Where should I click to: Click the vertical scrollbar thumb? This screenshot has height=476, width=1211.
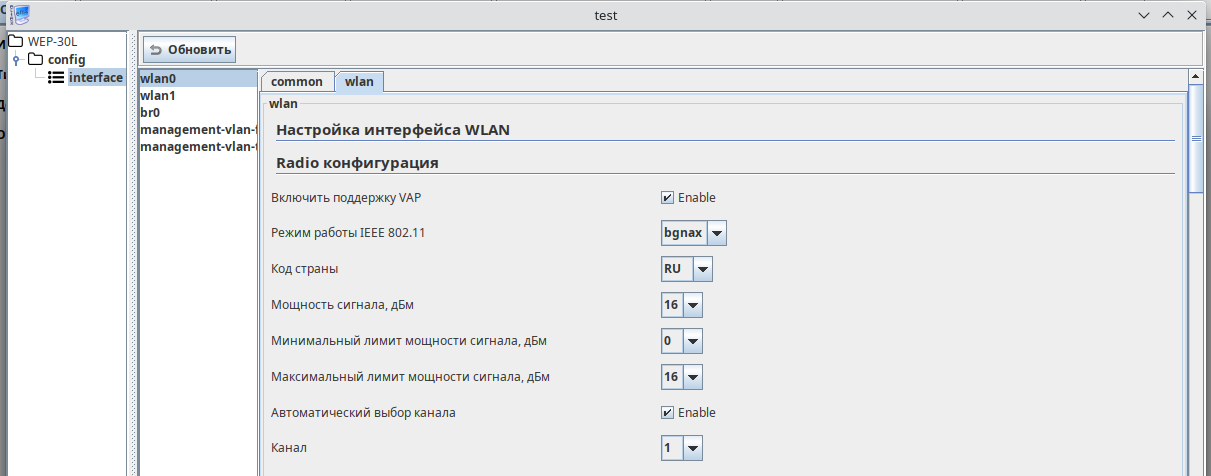(1194, 140)
